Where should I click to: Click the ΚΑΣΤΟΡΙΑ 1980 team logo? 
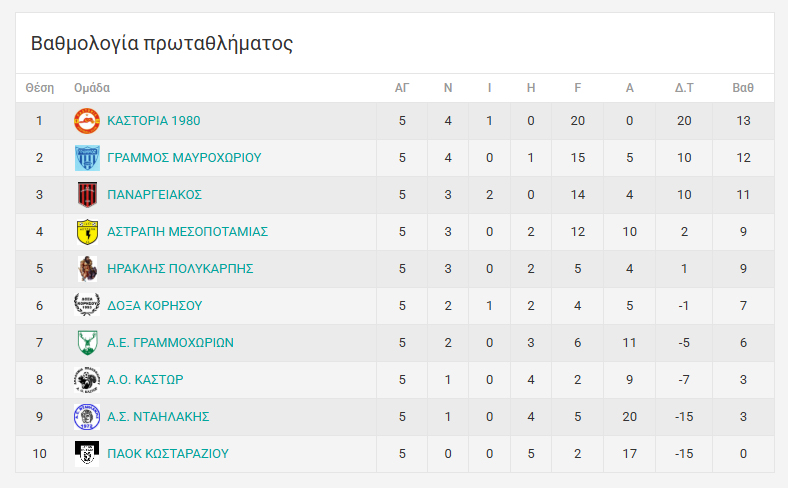click(x=87, y=121)
